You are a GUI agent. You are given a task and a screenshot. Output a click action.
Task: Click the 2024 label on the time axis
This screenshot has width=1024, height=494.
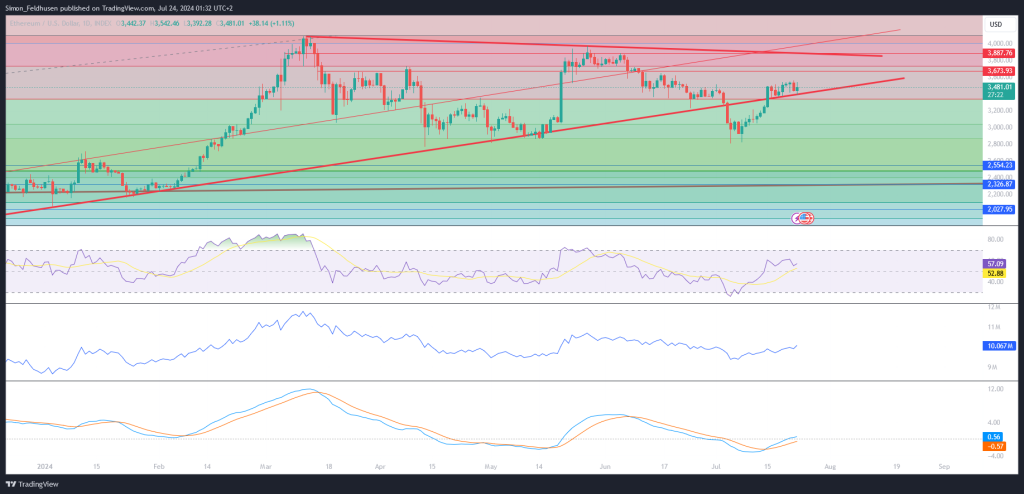(44, 467)
